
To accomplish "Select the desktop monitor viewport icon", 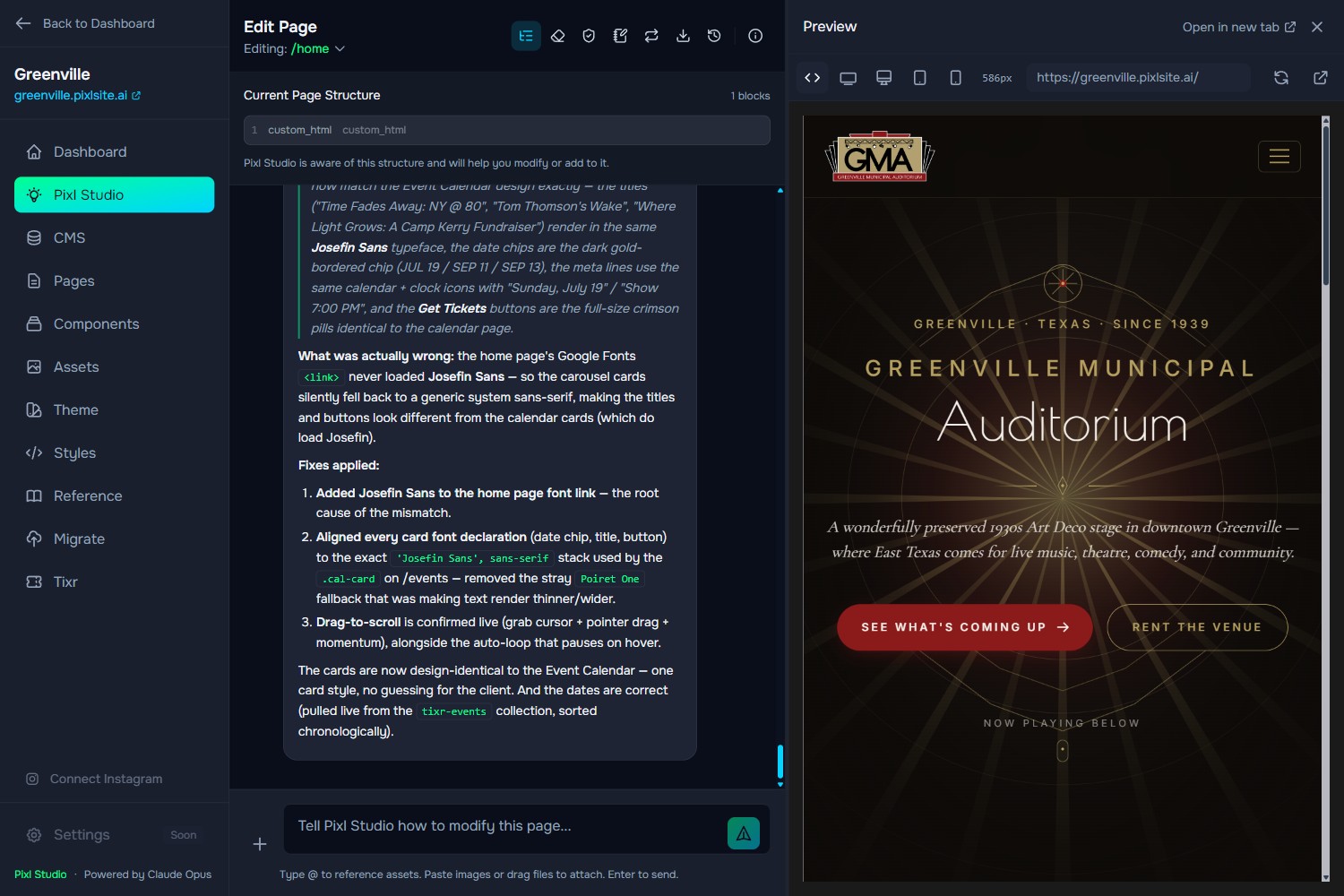I will pos(883,78).
